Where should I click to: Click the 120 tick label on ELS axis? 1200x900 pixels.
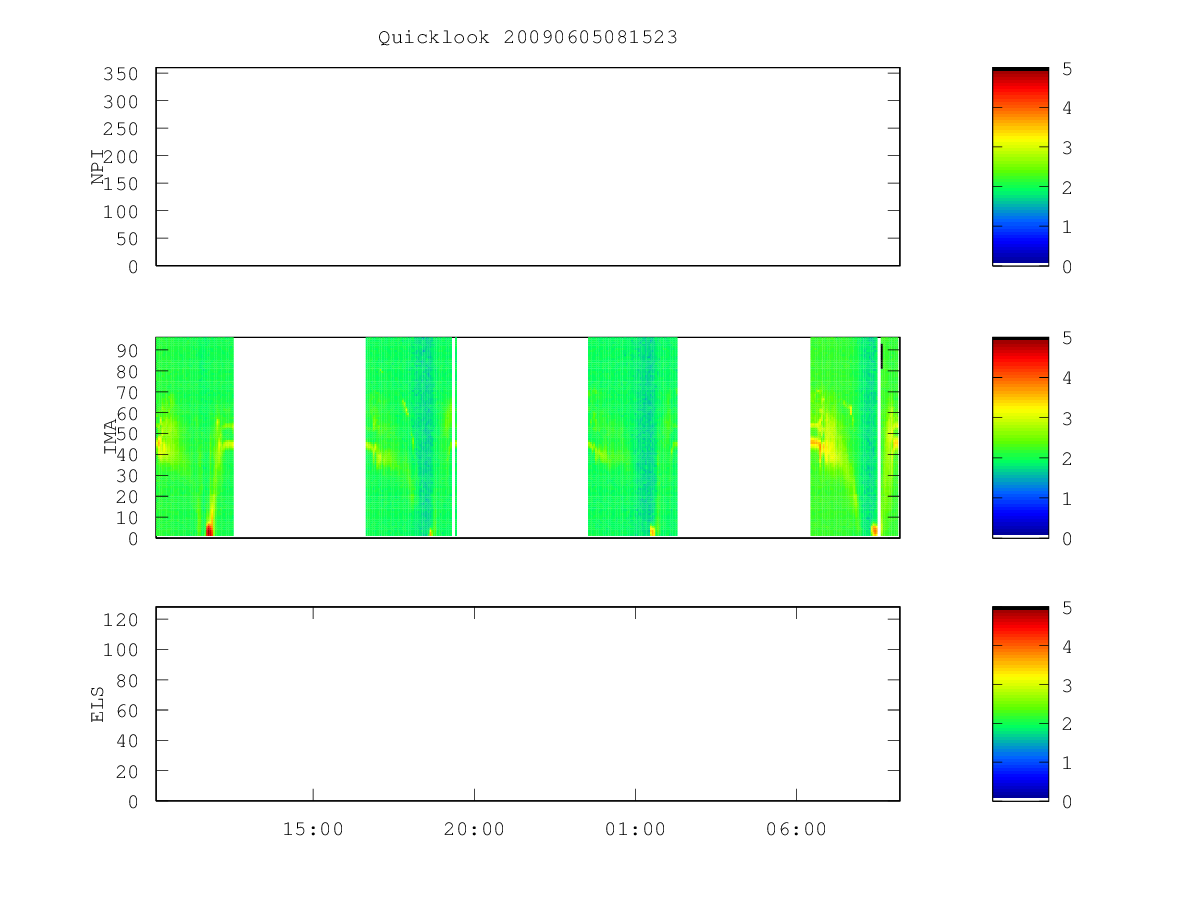point(120,619)
